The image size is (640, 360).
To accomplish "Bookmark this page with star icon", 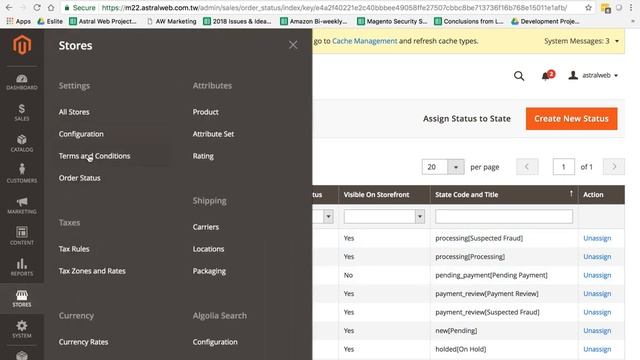I will 588,7.
